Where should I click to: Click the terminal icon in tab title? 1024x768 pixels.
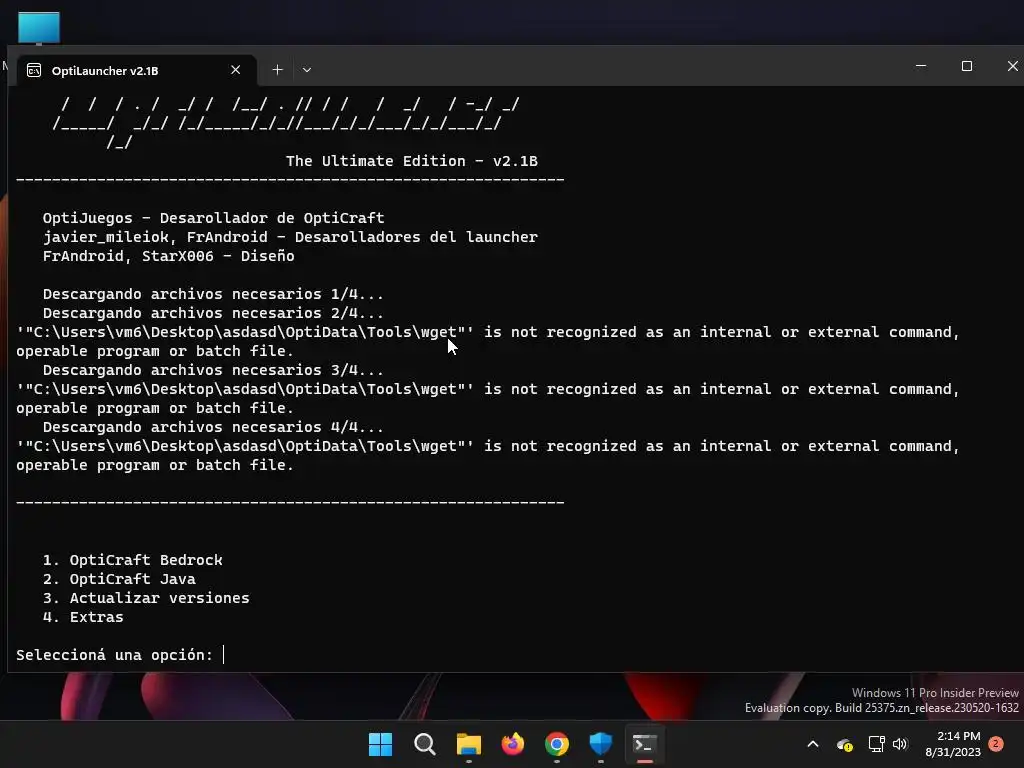tap(34, 71)
